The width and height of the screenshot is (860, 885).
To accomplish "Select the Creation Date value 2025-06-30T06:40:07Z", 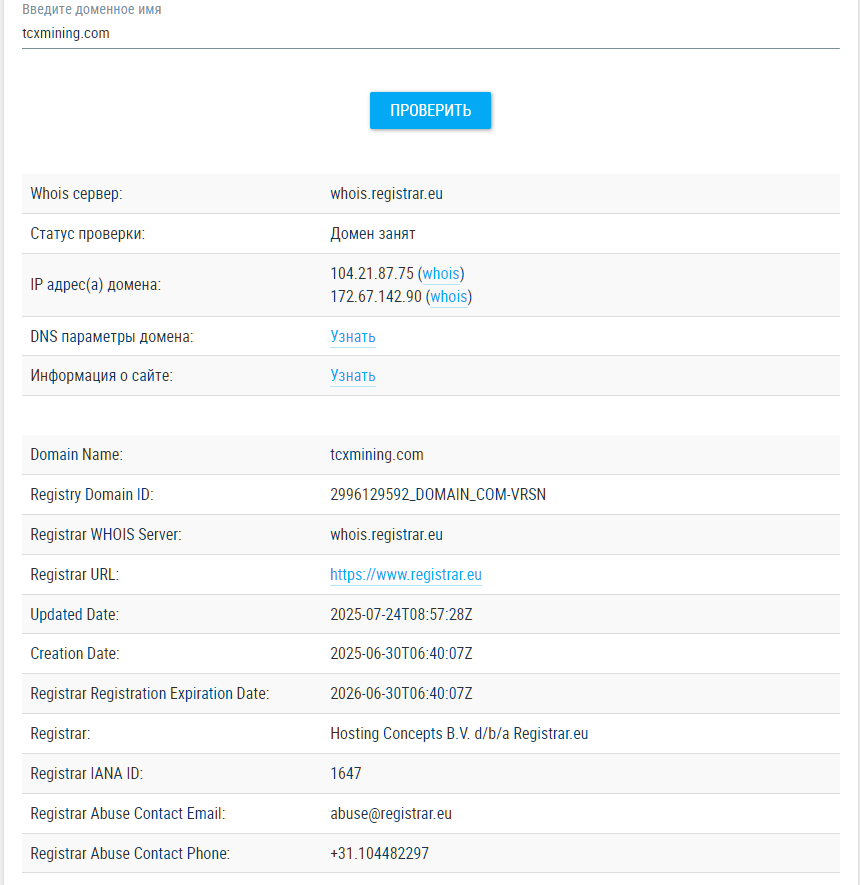I will point(401,654).
